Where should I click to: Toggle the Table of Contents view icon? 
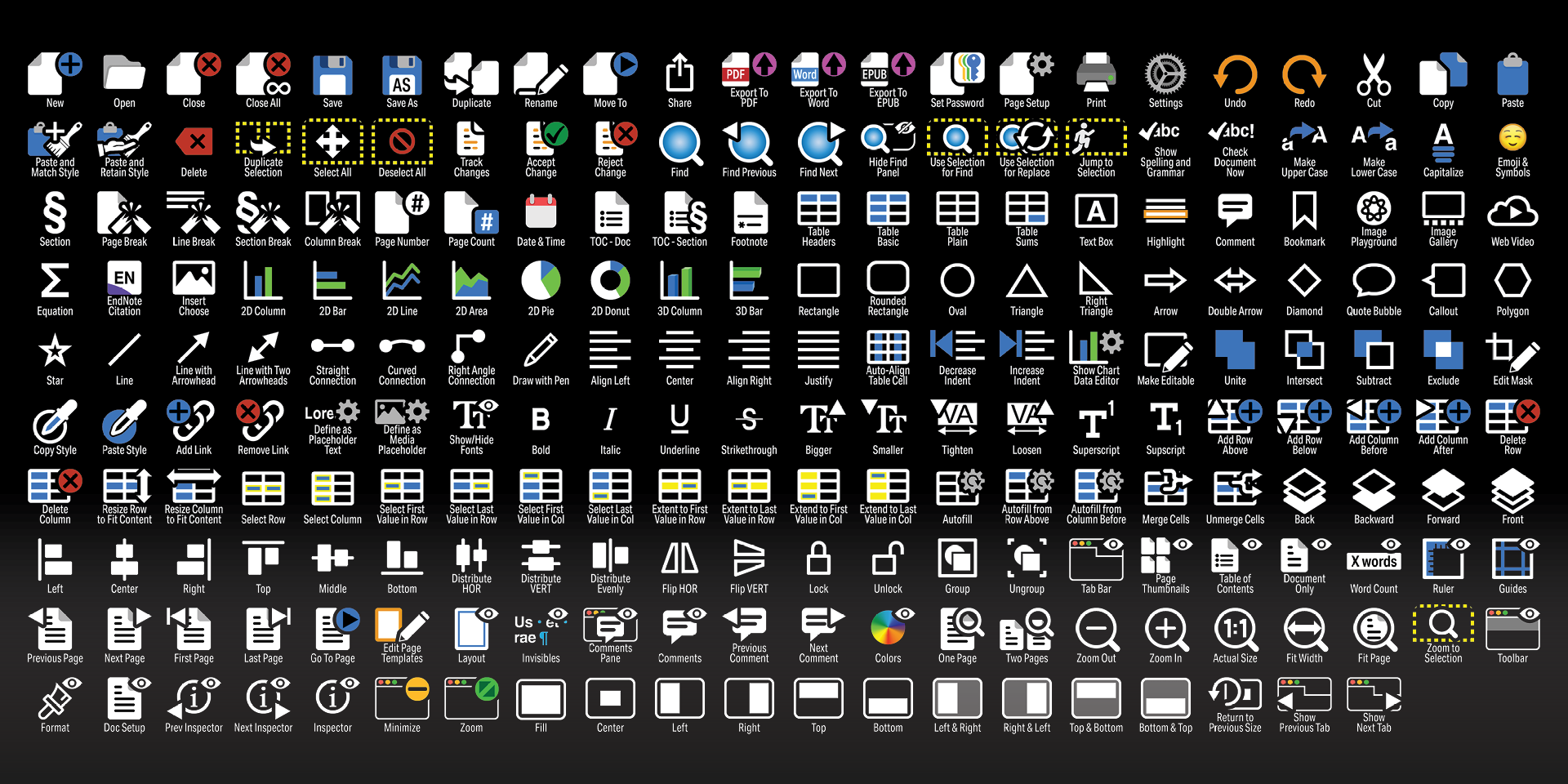click(1235, 555)
